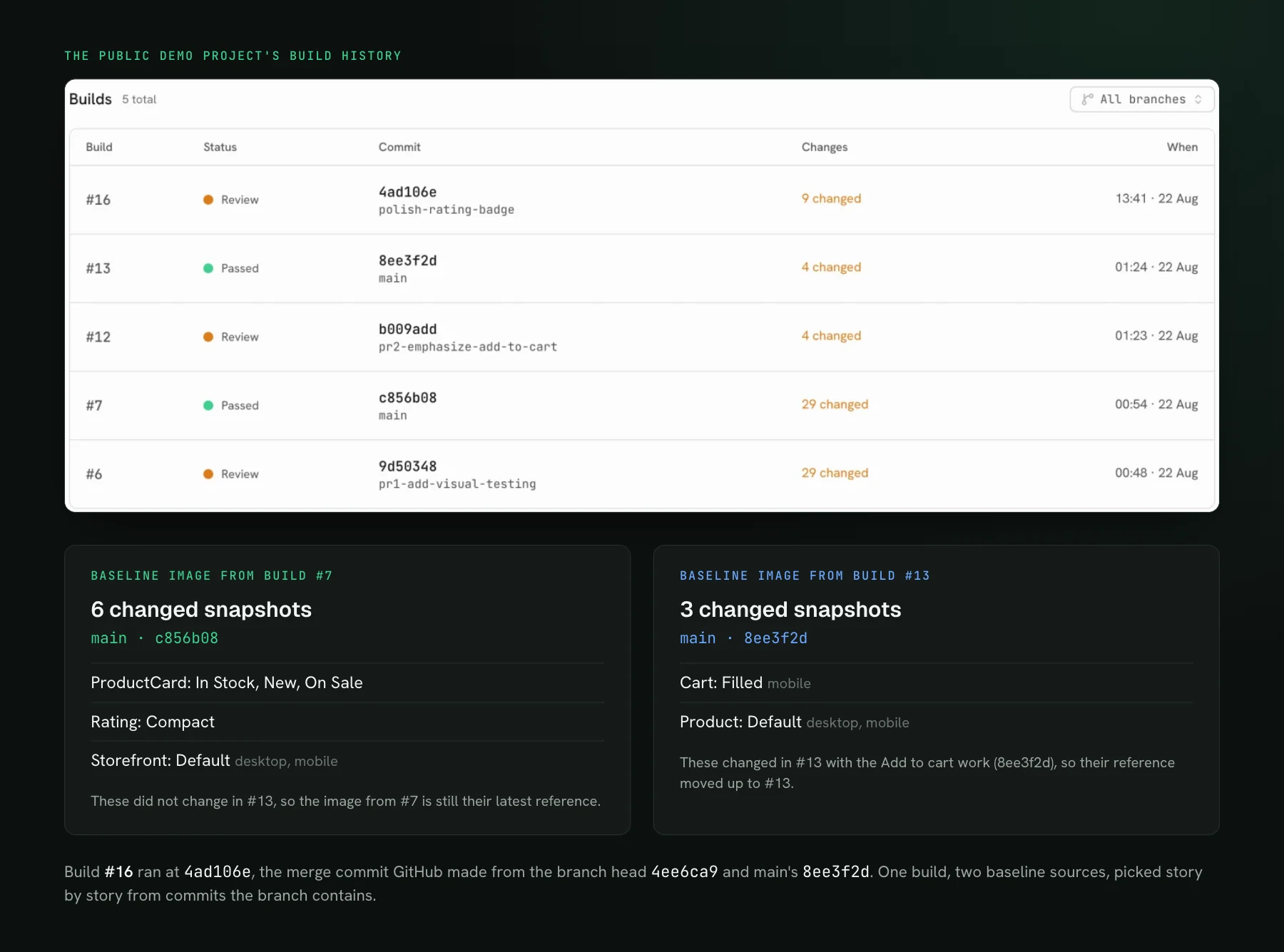Click main · 8ee3f2d in baseline card
1284x952 pixels.
(x=743, y=638)
